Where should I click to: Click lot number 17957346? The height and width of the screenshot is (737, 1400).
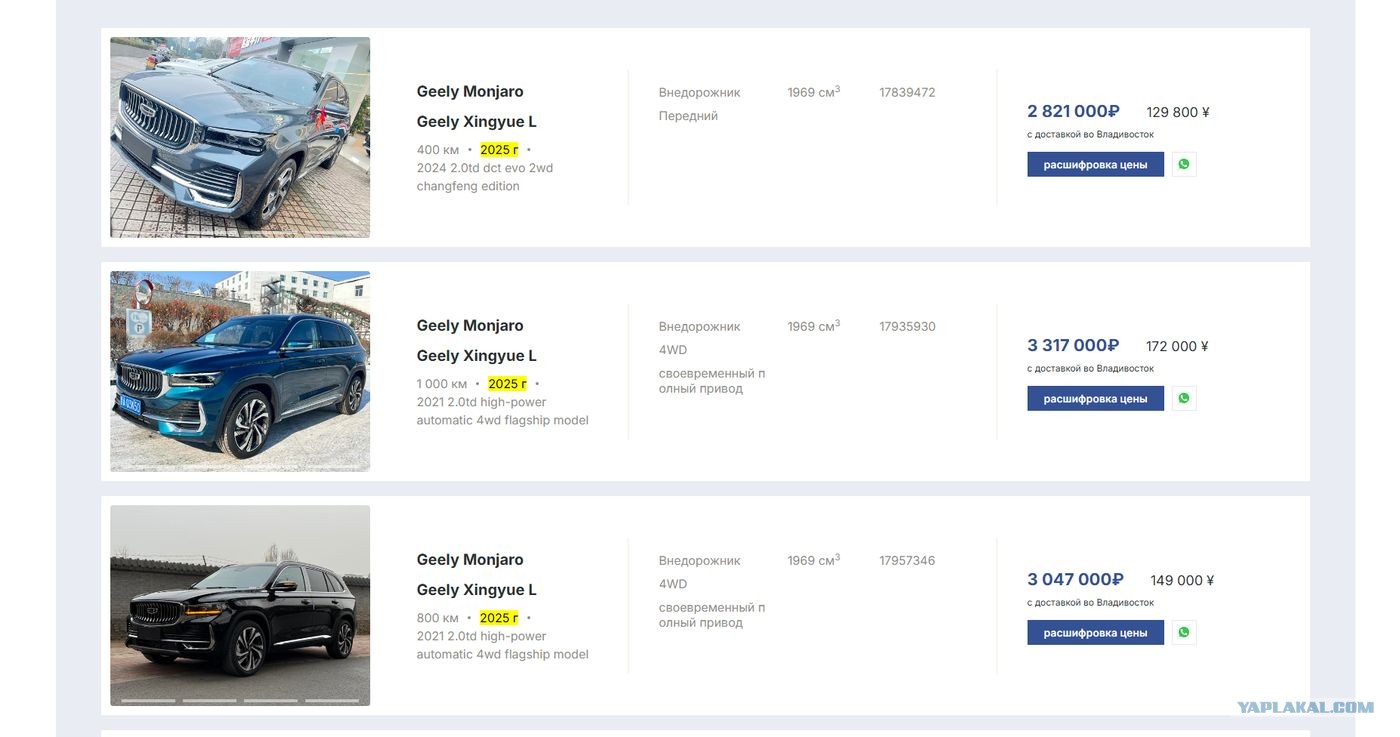pyautogui.click(x=907, y=560)
